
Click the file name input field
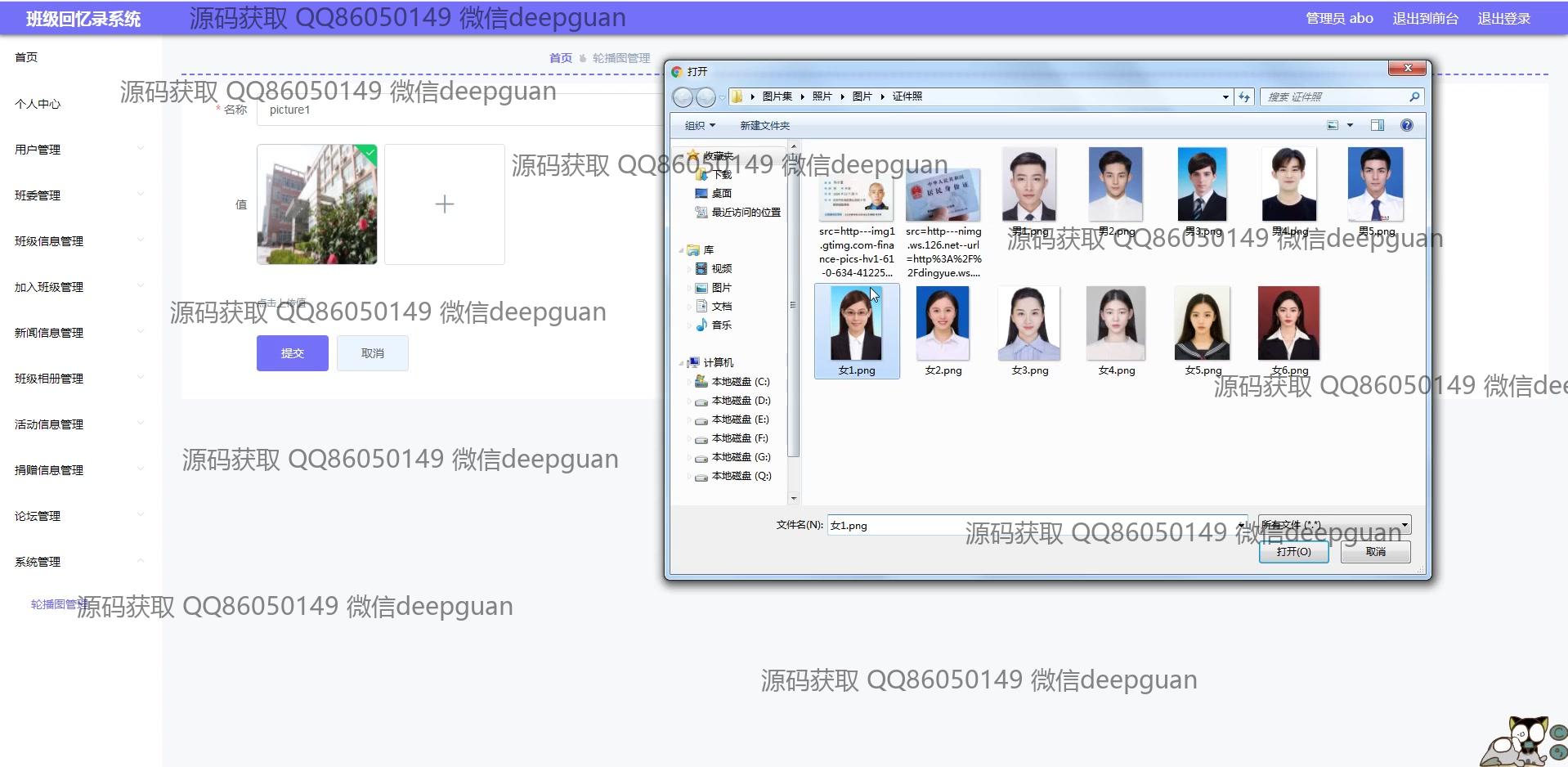tap(1030, 526)
